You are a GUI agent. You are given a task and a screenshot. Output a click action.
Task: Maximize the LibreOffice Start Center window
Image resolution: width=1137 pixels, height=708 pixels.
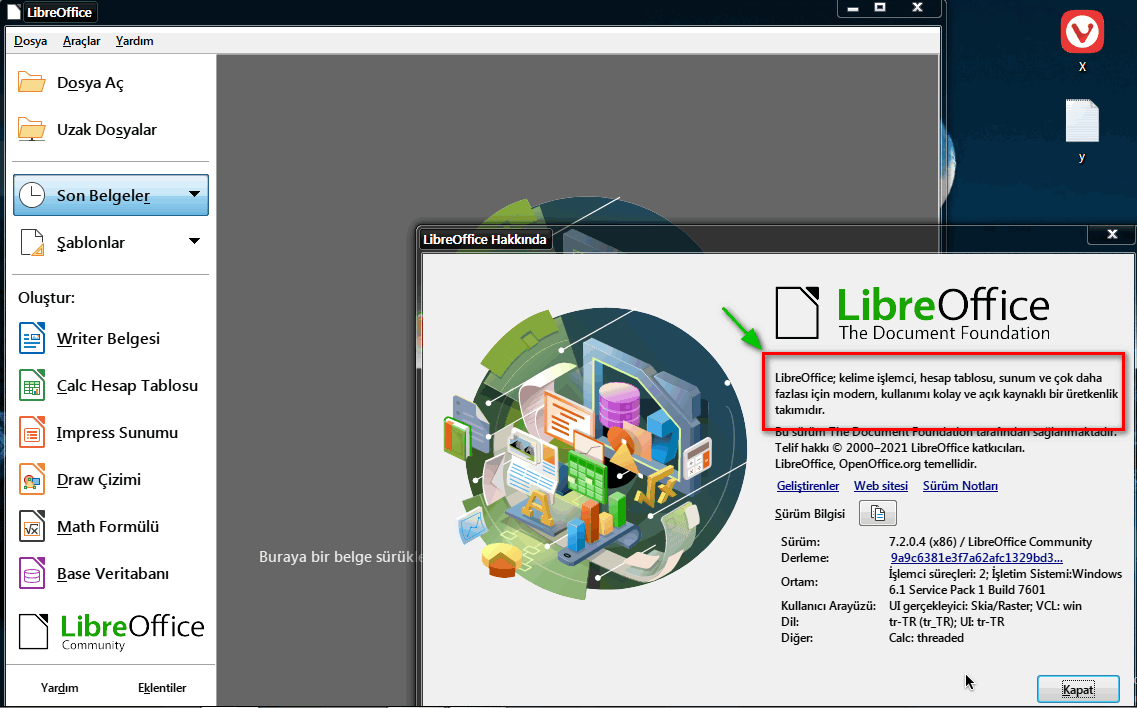tap(880, 7)
